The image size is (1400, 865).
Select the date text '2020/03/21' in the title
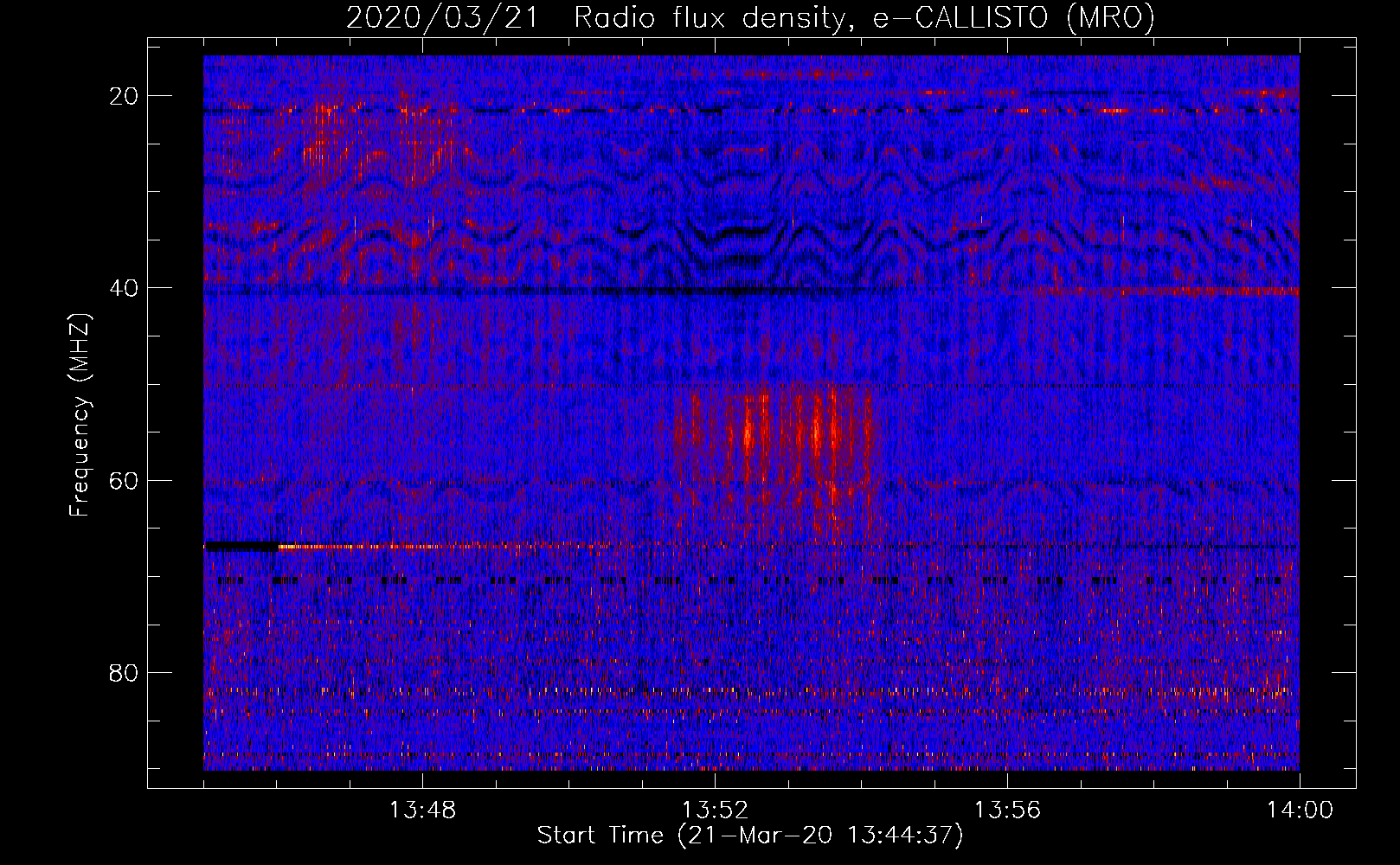click(x=442, y=17)
